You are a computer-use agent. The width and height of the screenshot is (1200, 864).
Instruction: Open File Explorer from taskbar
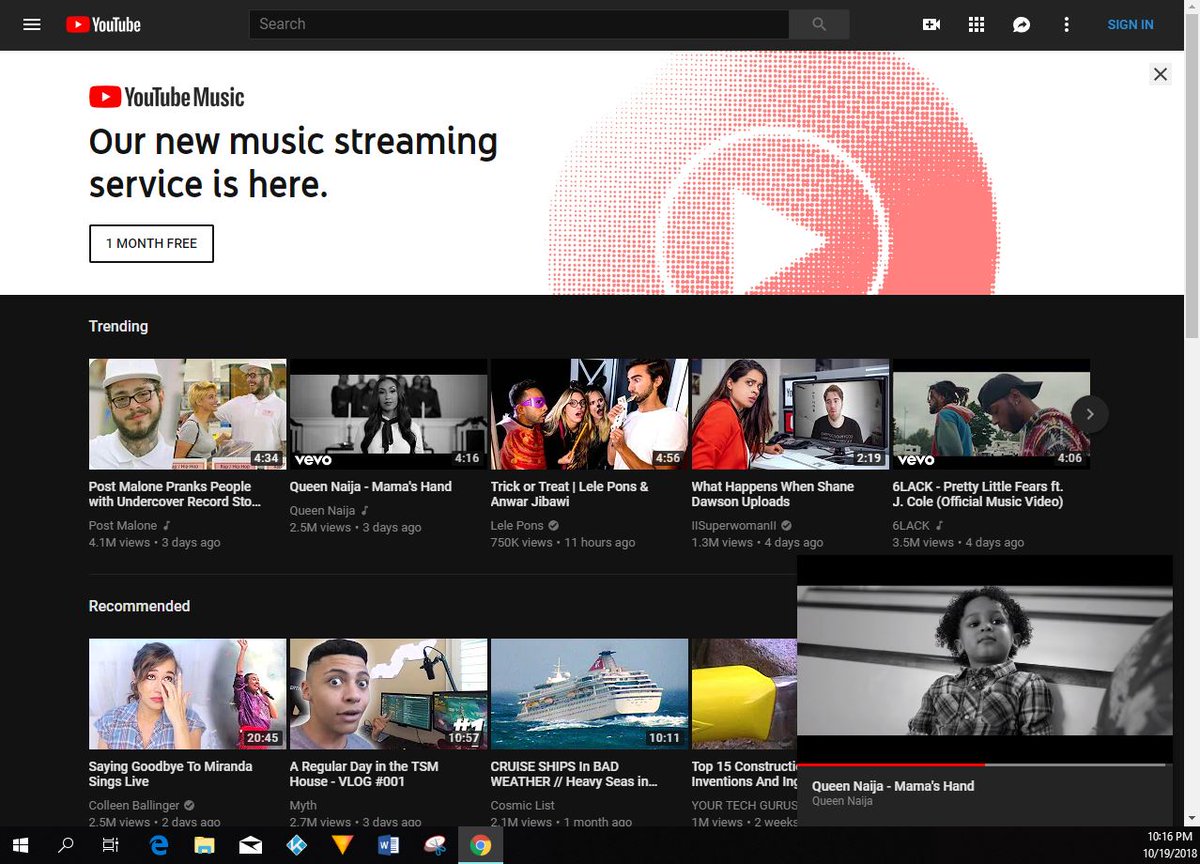pyautogui.click(x=204, y=845)
